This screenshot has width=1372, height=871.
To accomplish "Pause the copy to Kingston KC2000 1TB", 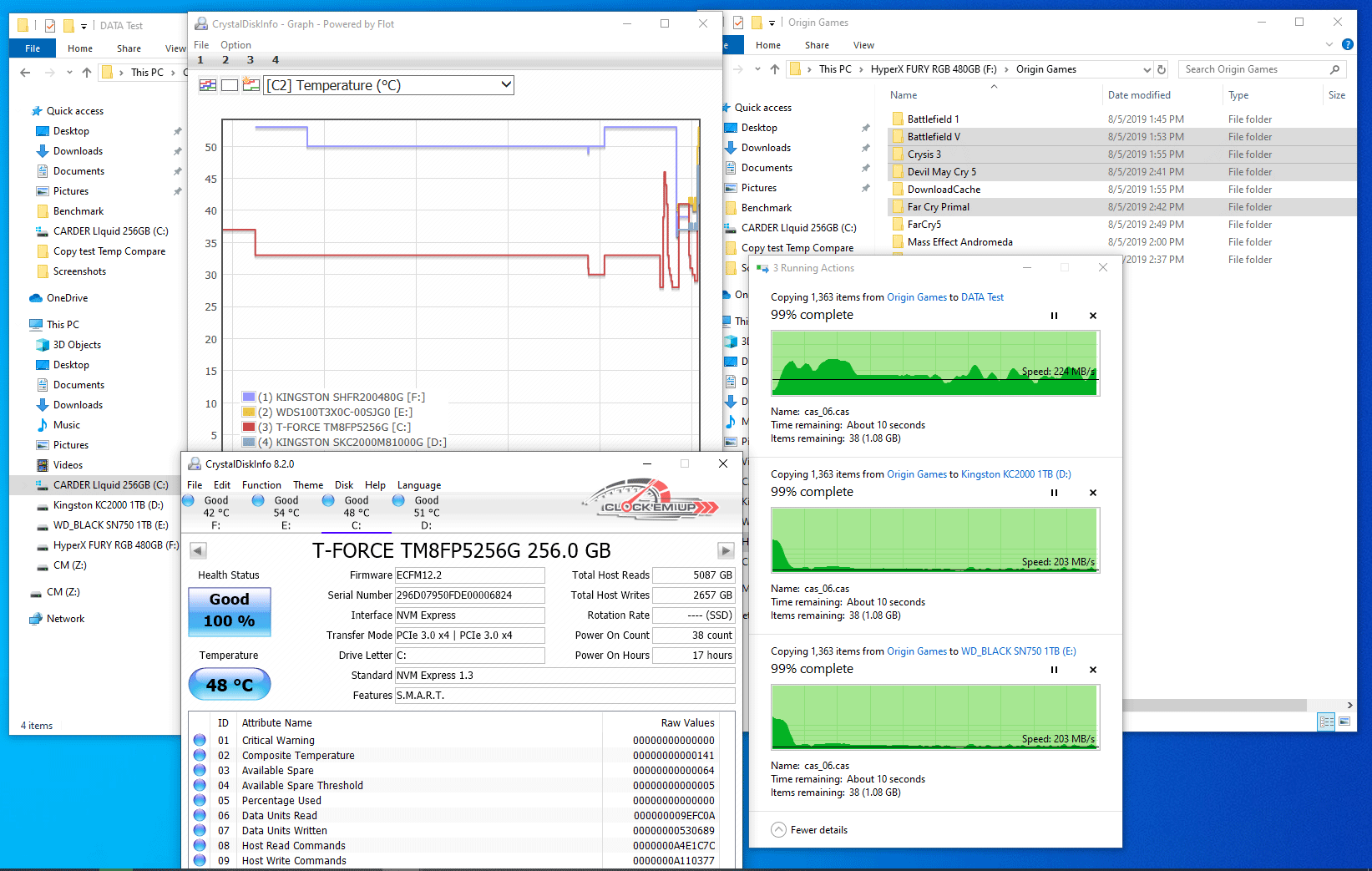I will pos(1054,493).
